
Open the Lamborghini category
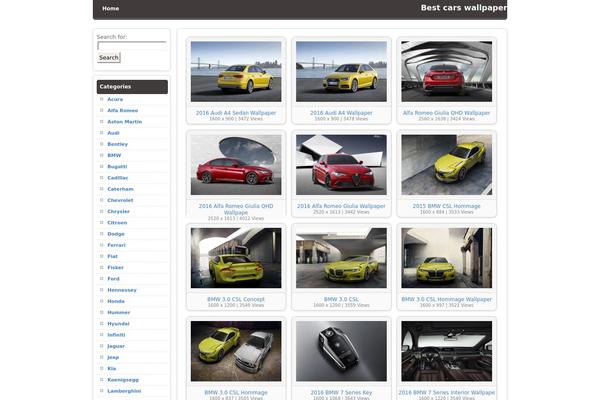click(x=124, y=391)
